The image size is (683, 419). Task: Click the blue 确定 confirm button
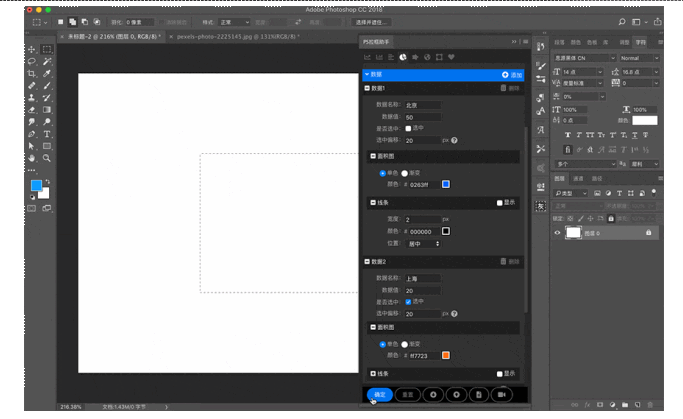pos(380,395)
